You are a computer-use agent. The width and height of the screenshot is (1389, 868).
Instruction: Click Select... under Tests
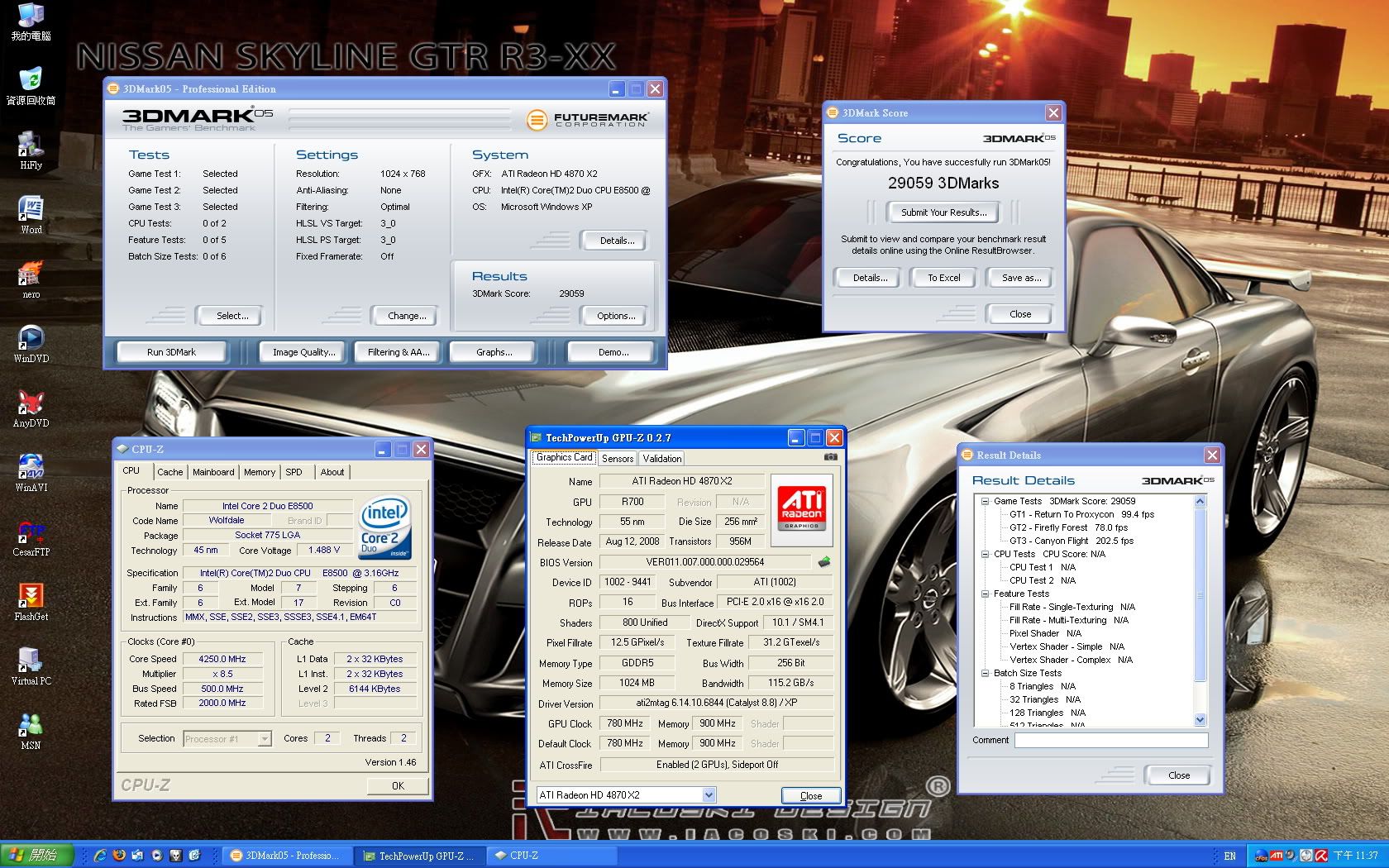[232, 316]
